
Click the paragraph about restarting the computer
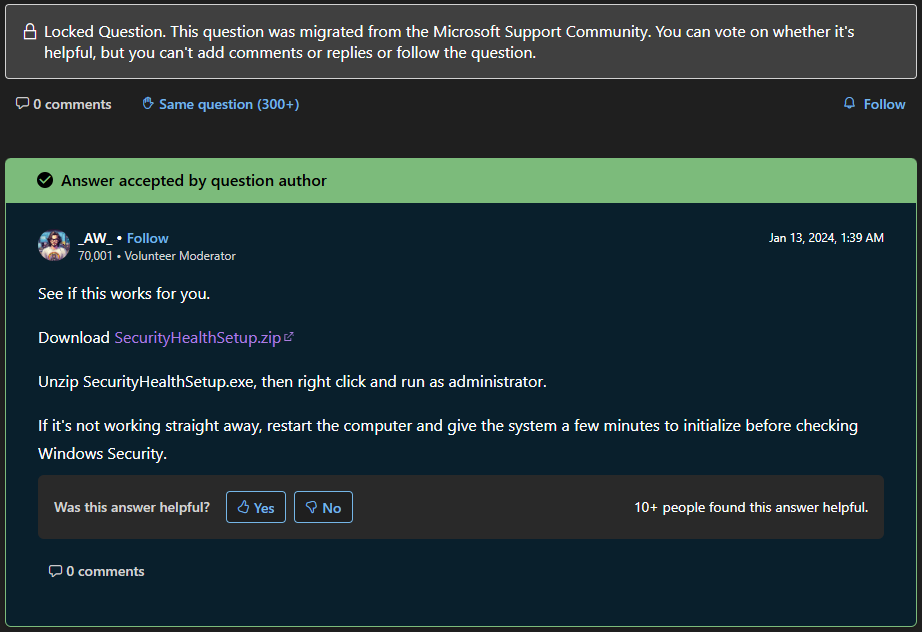(x=448, y=439)
